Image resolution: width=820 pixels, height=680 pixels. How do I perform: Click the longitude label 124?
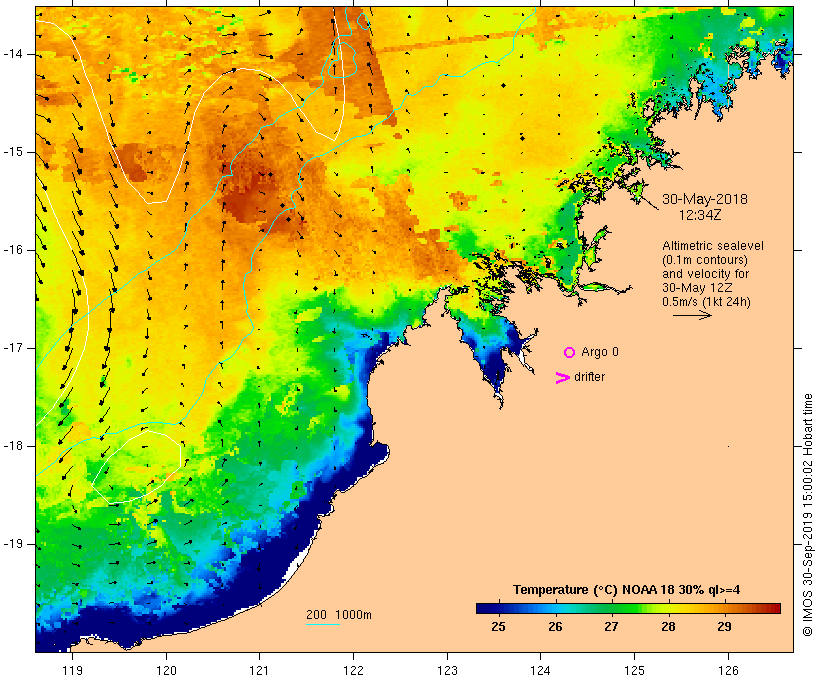(x=540, y=671)
